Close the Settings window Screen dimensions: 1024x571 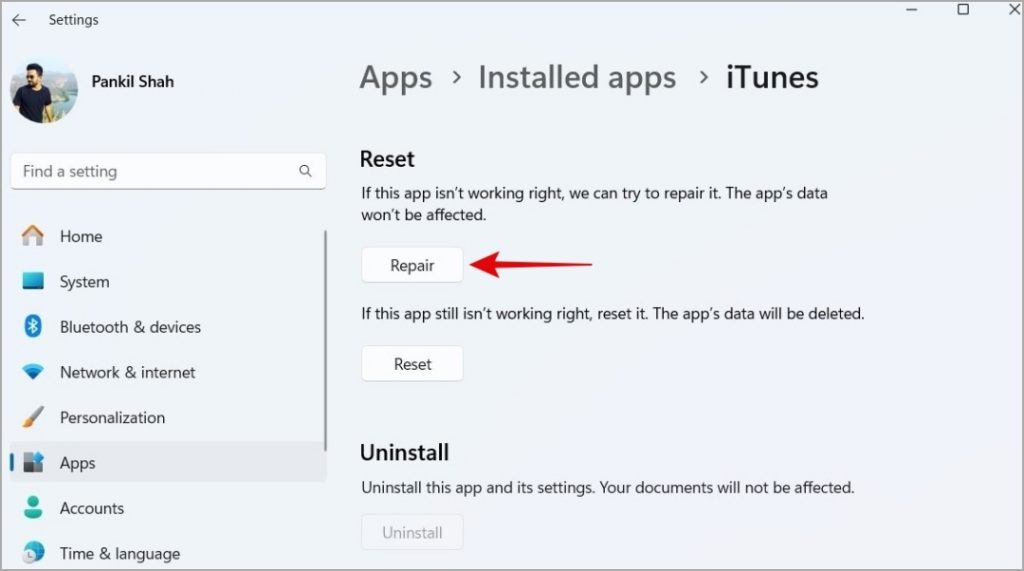(1015, 9)
